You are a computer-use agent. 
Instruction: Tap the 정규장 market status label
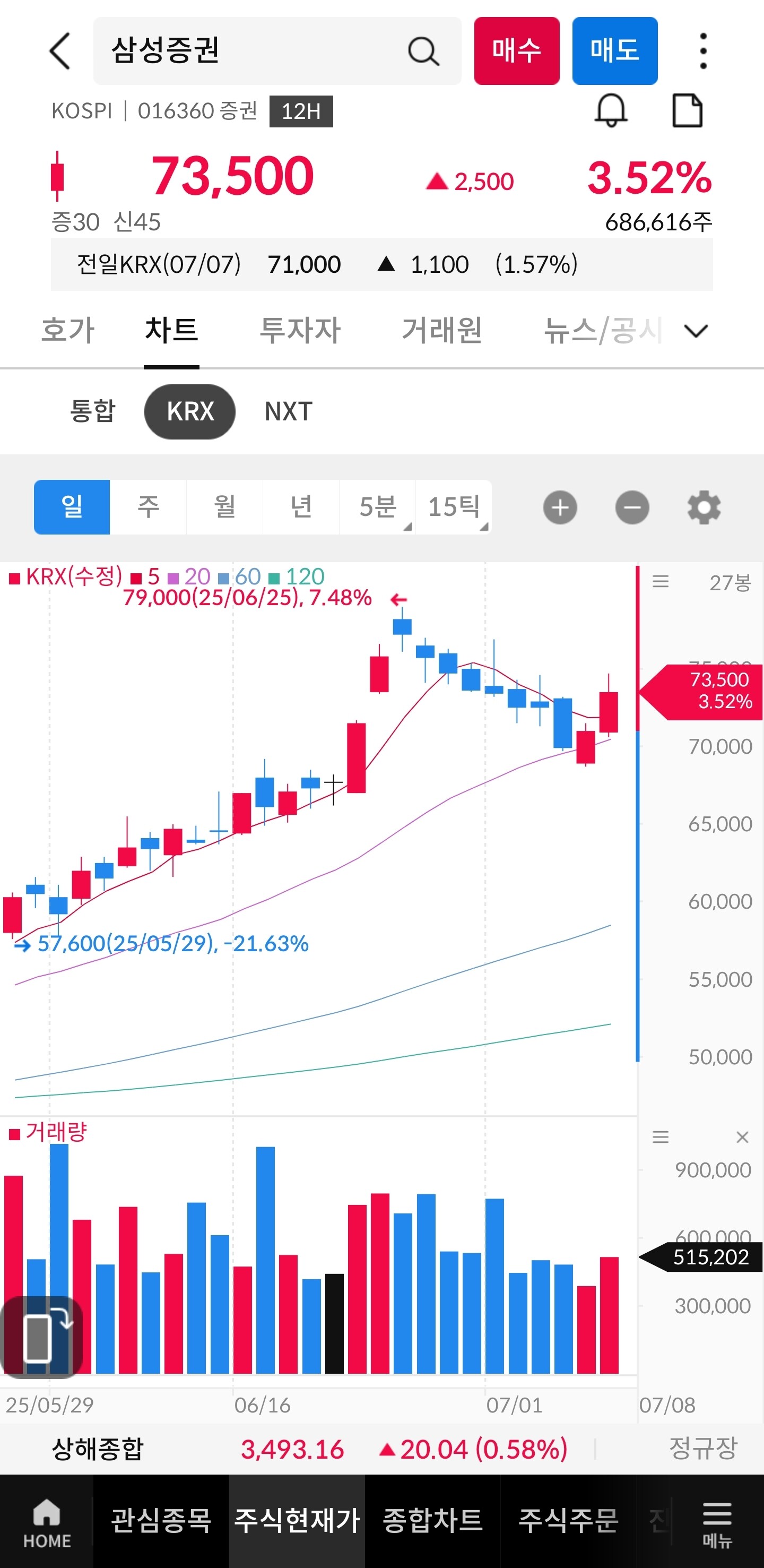point(703,1448)
